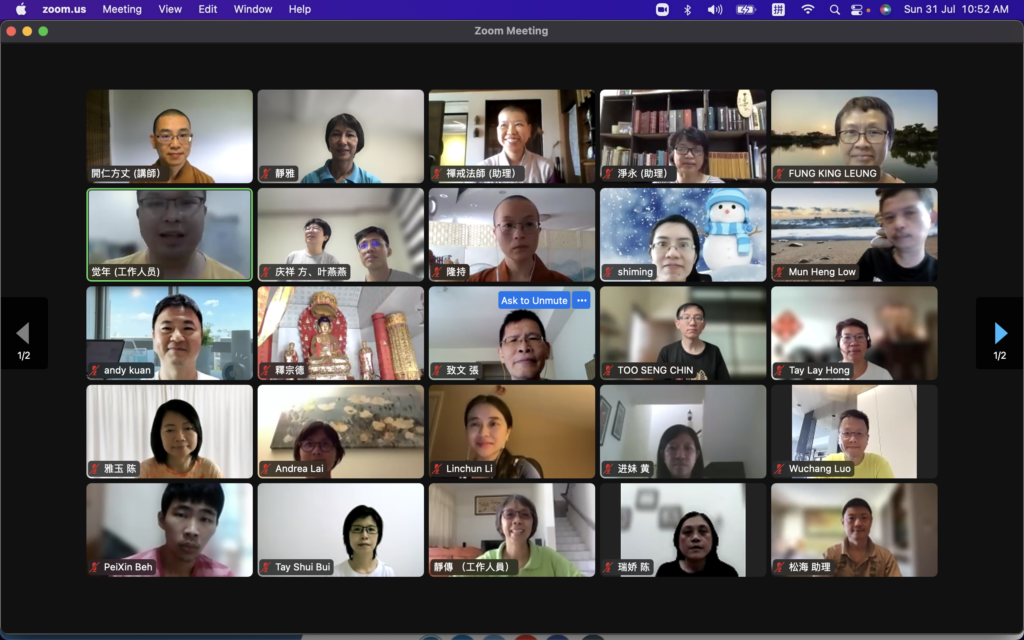
Task: Click muted mic icon on FUNG KING LEUNG
Action: (780, 174)
